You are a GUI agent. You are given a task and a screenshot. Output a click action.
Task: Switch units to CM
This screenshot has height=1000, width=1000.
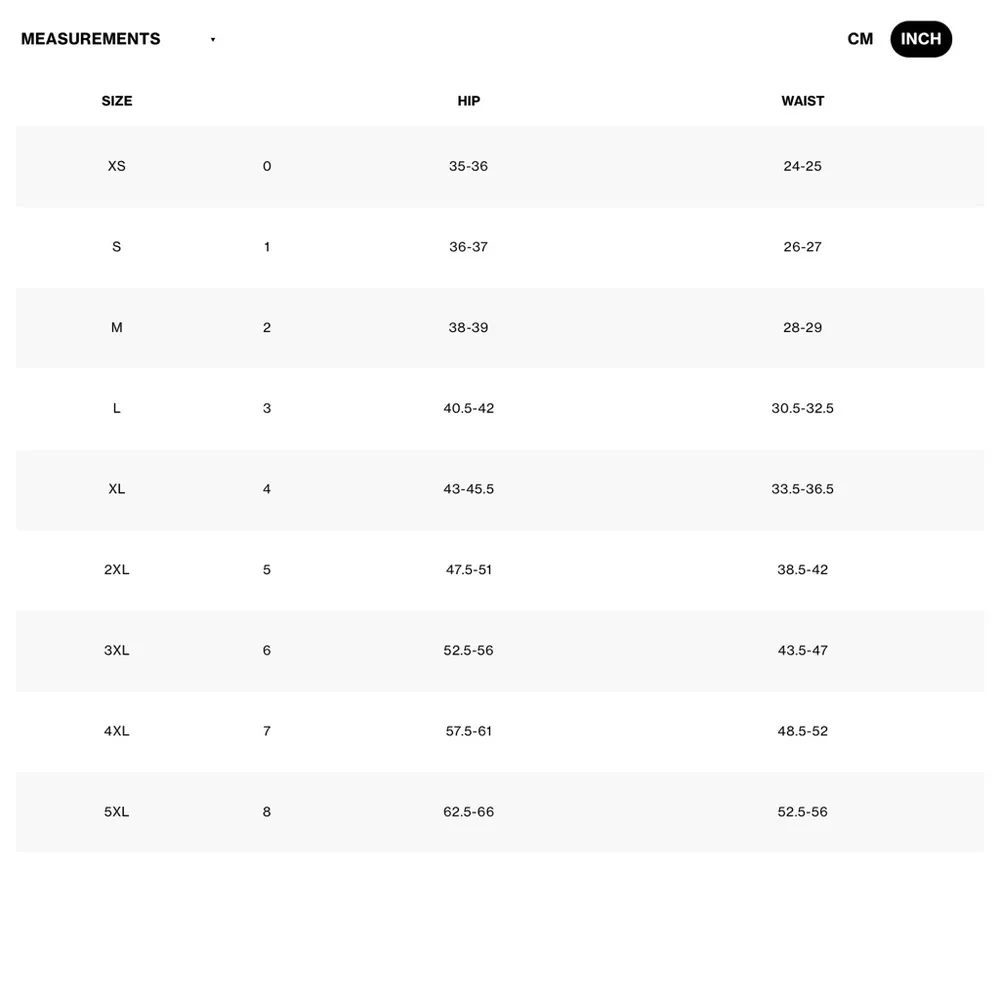[860, 39]
